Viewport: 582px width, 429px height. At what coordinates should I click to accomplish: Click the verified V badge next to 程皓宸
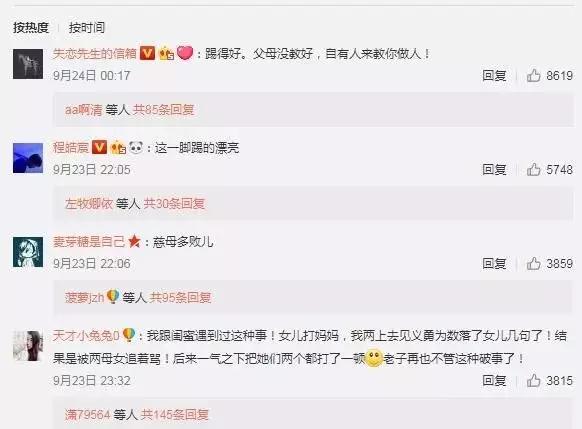[x=99, y=147]
